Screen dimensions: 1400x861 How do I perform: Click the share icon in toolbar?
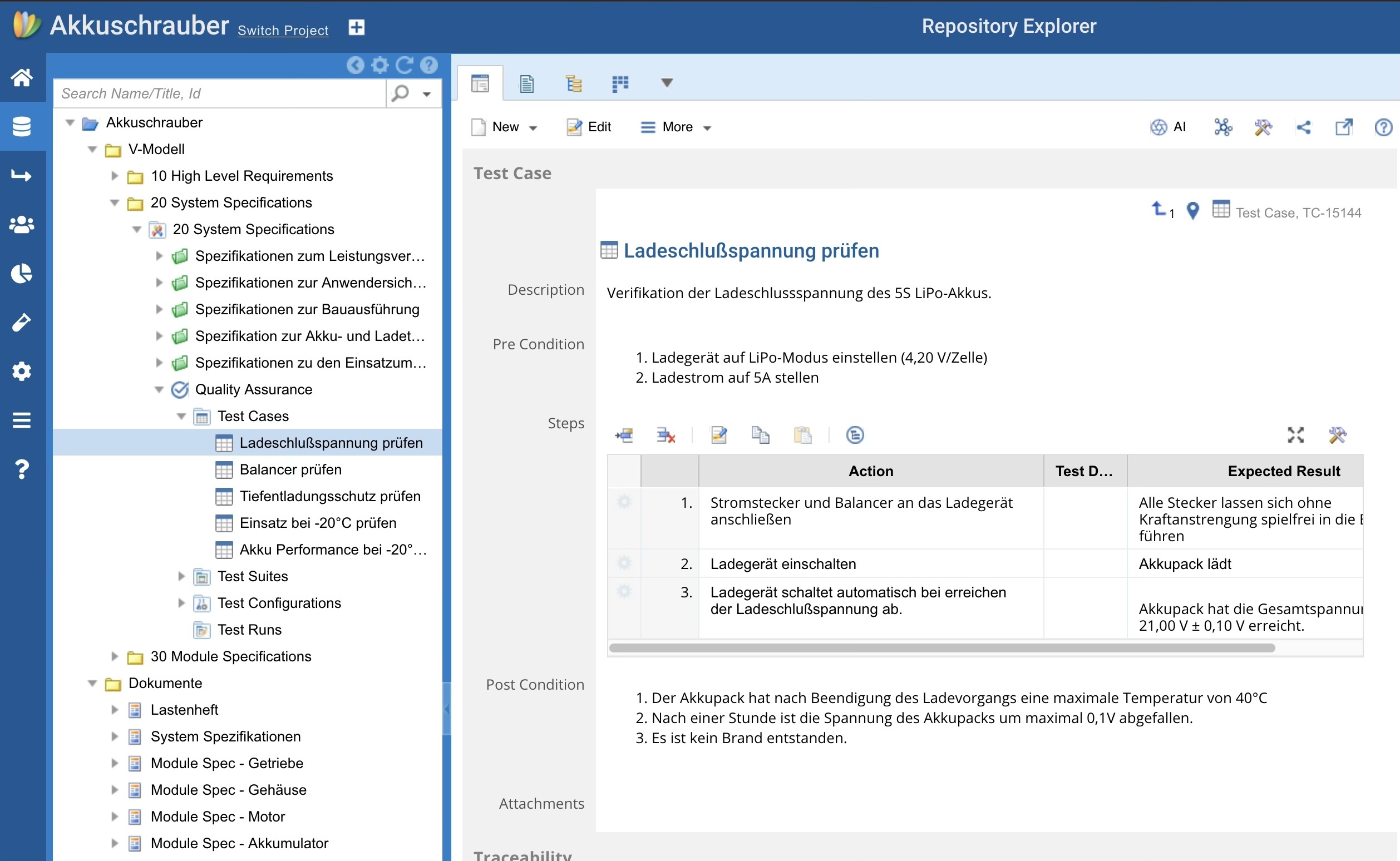point(1303,127)
